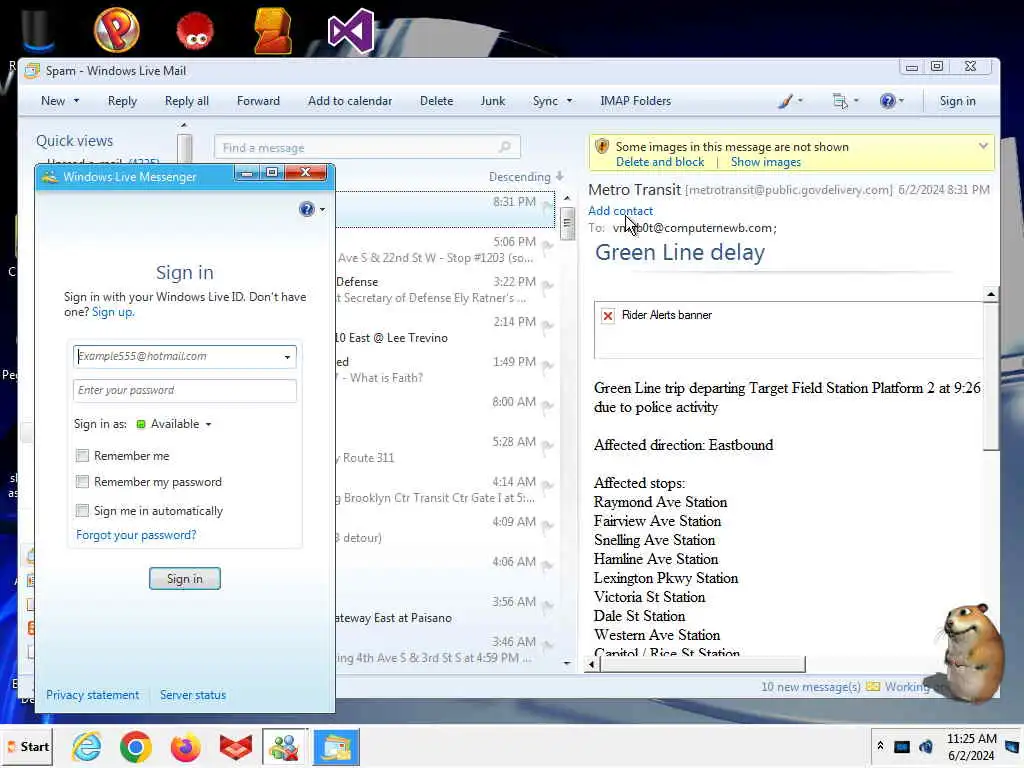The width and height of the screenshot is (1024, 768).
Task: Open the Server status link
Action: 193,695
